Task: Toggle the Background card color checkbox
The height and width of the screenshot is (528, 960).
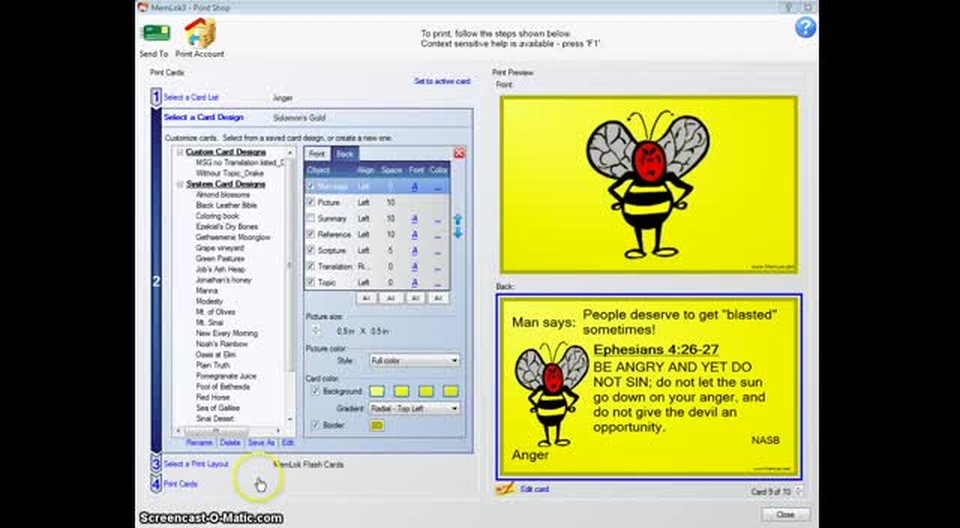Action: tap(316, 391)
